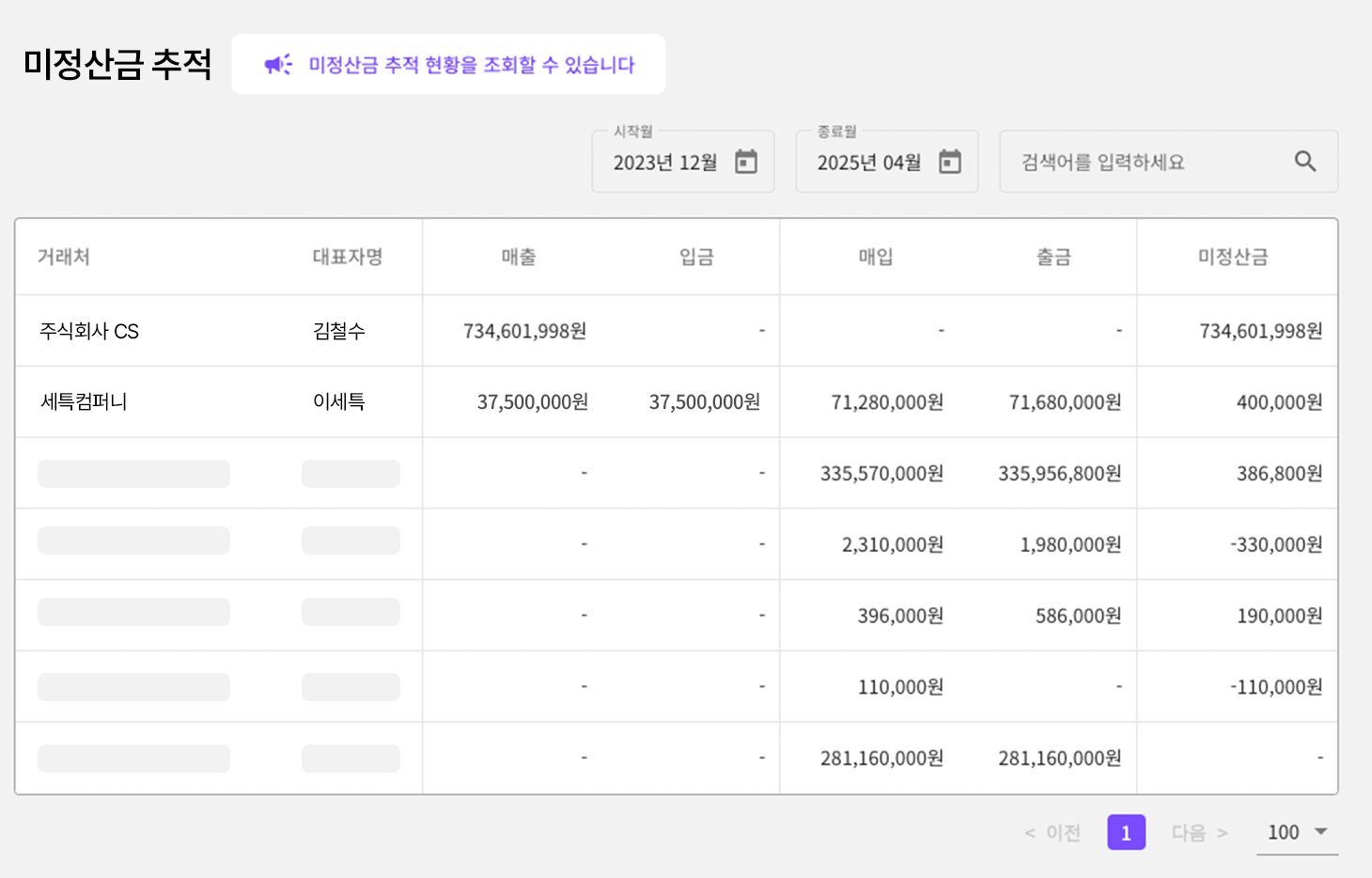Click the 다음 next page button

point(1199,833)
